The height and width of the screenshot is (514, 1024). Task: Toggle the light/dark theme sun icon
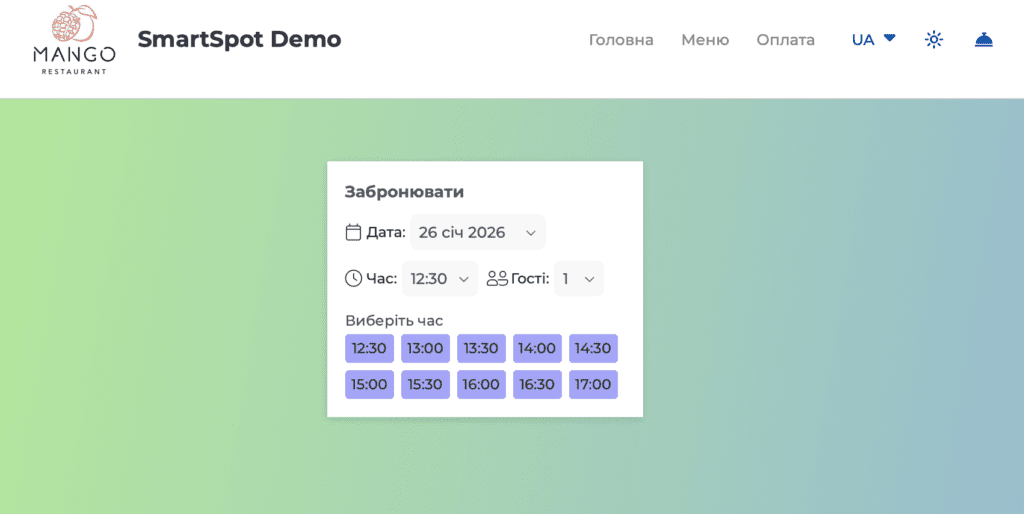point(934,40)
